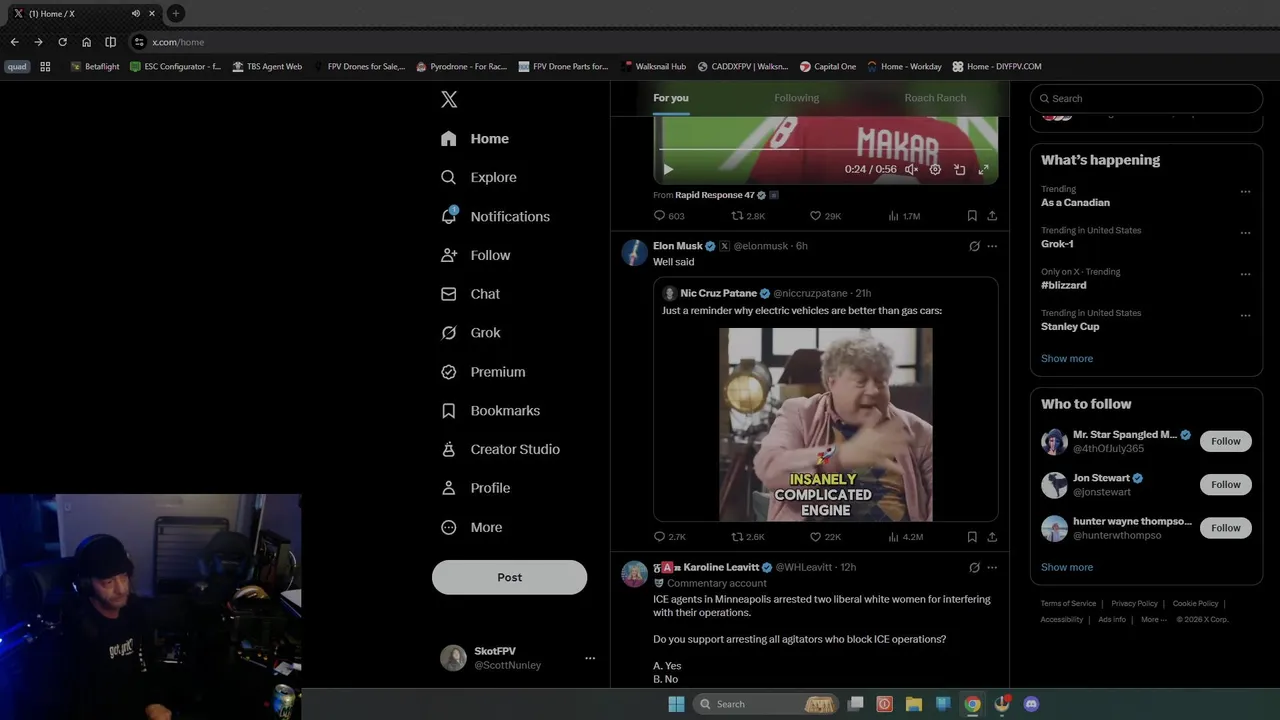This screenshot has width=1280, height=720.
Task: Click the X logo in sidebar
Action: pos(449,99)
